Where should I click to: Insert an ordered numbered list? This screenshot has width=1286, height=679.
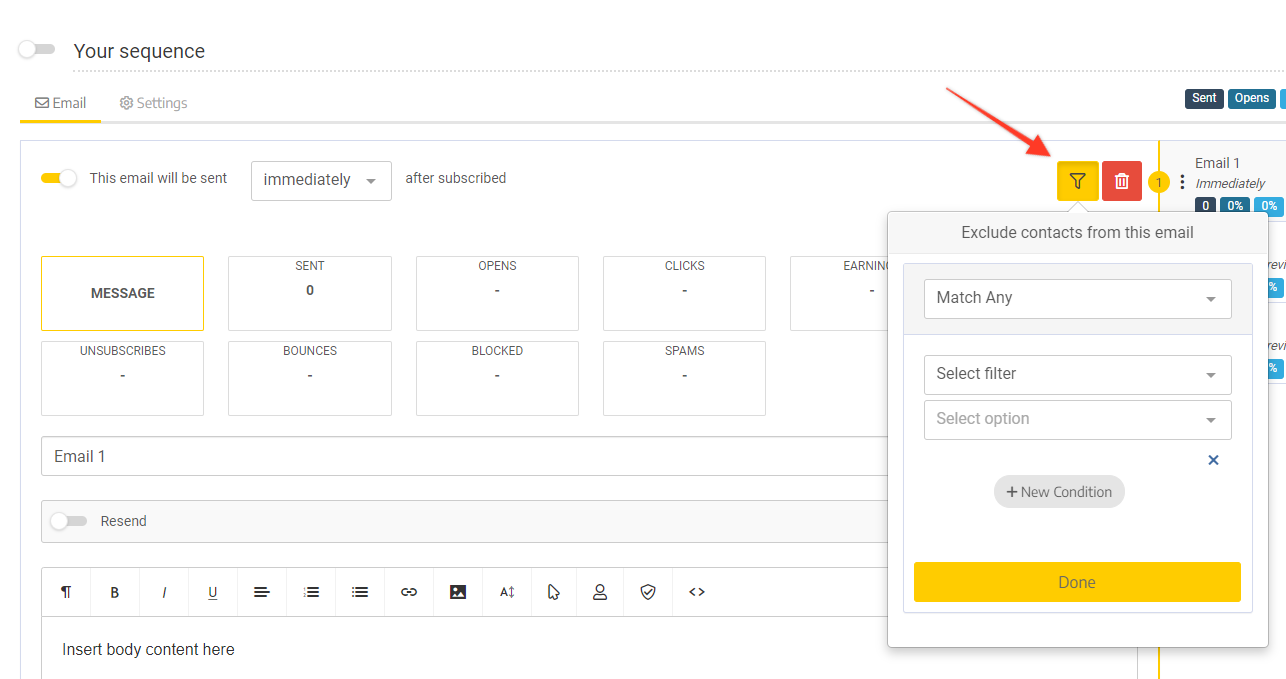coord(311,592)
